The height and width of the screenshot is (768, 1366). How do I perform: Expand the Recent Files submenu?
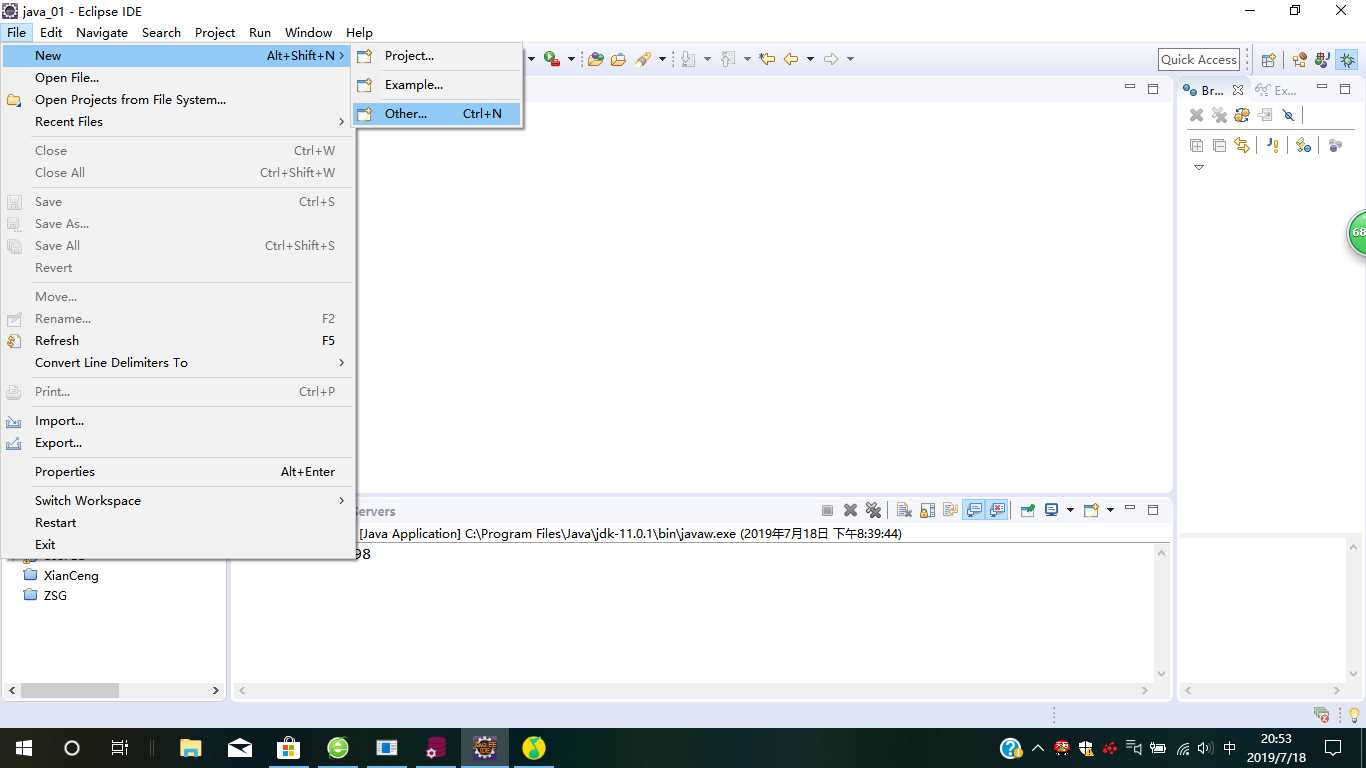[178, 122]
